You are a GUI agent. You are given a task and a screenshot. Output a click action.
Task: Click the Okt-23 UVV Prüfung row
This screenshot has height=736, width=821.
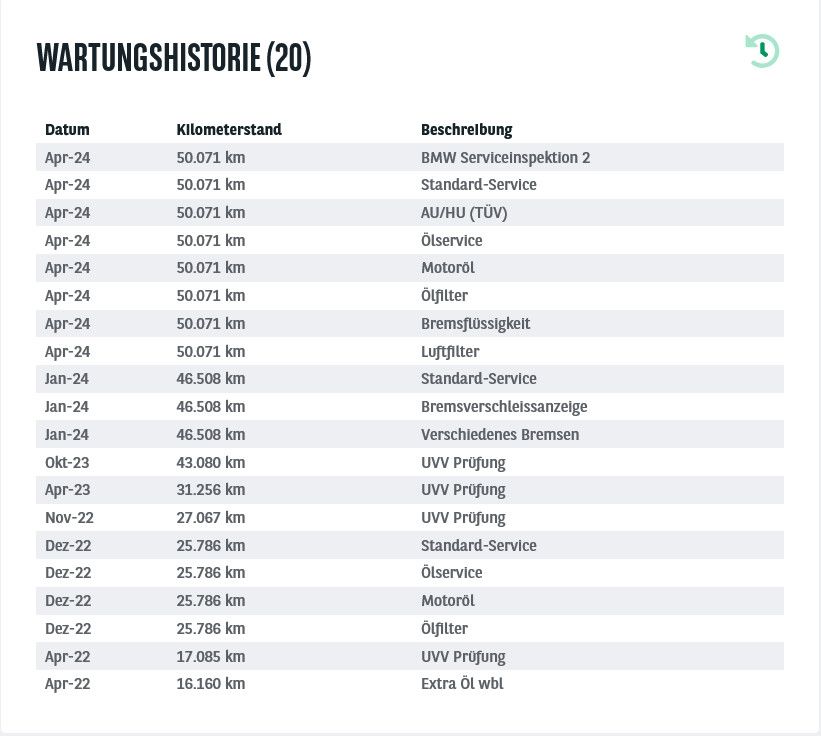point(410,462)
